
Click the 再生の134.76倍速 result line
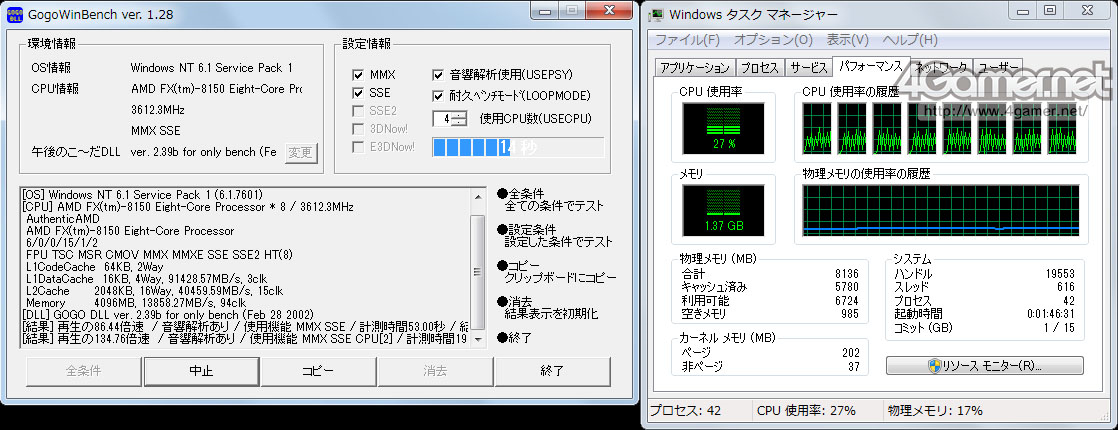click(x=245, y=339)
